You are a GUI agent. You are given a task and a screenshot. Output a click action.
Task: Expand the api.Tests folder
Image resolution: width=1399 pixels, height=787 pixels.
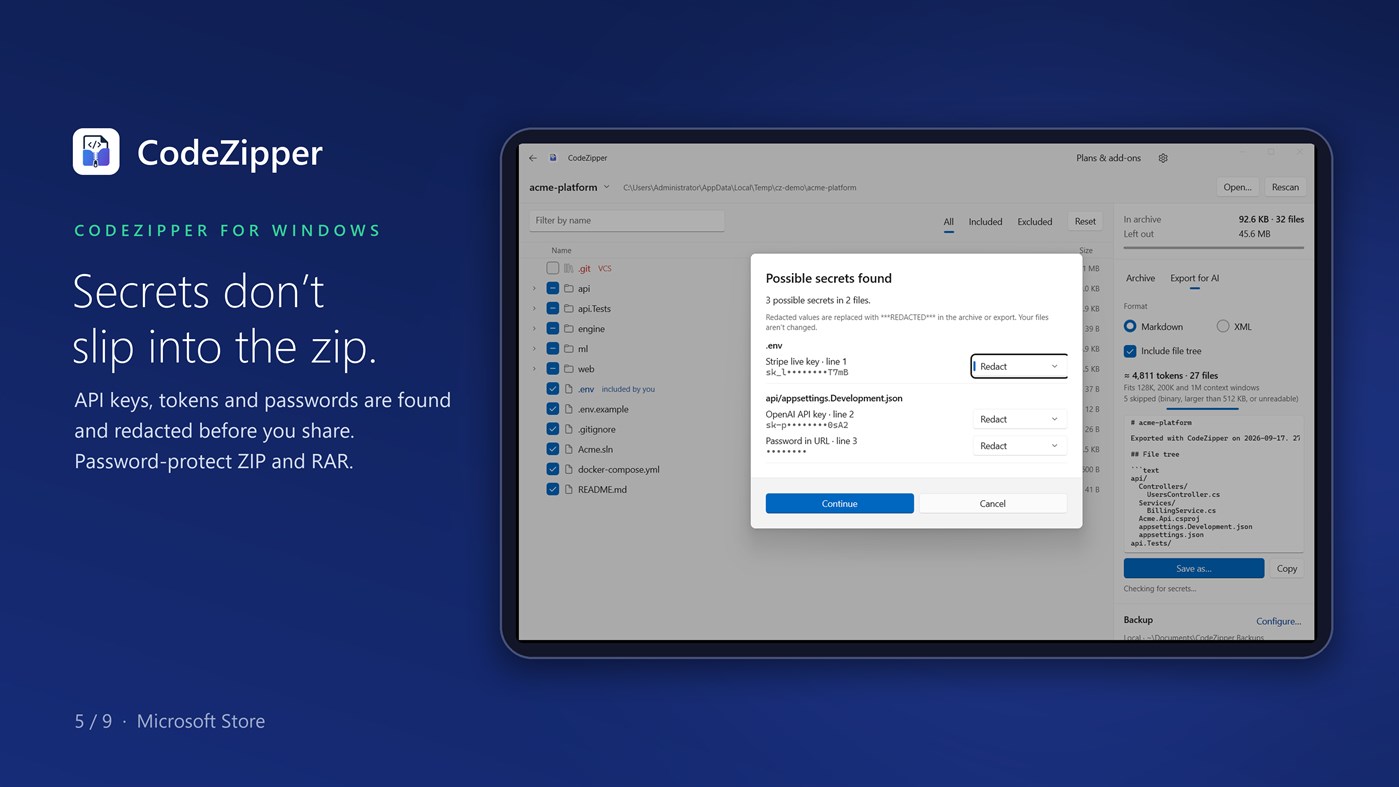tap(534, 309)
